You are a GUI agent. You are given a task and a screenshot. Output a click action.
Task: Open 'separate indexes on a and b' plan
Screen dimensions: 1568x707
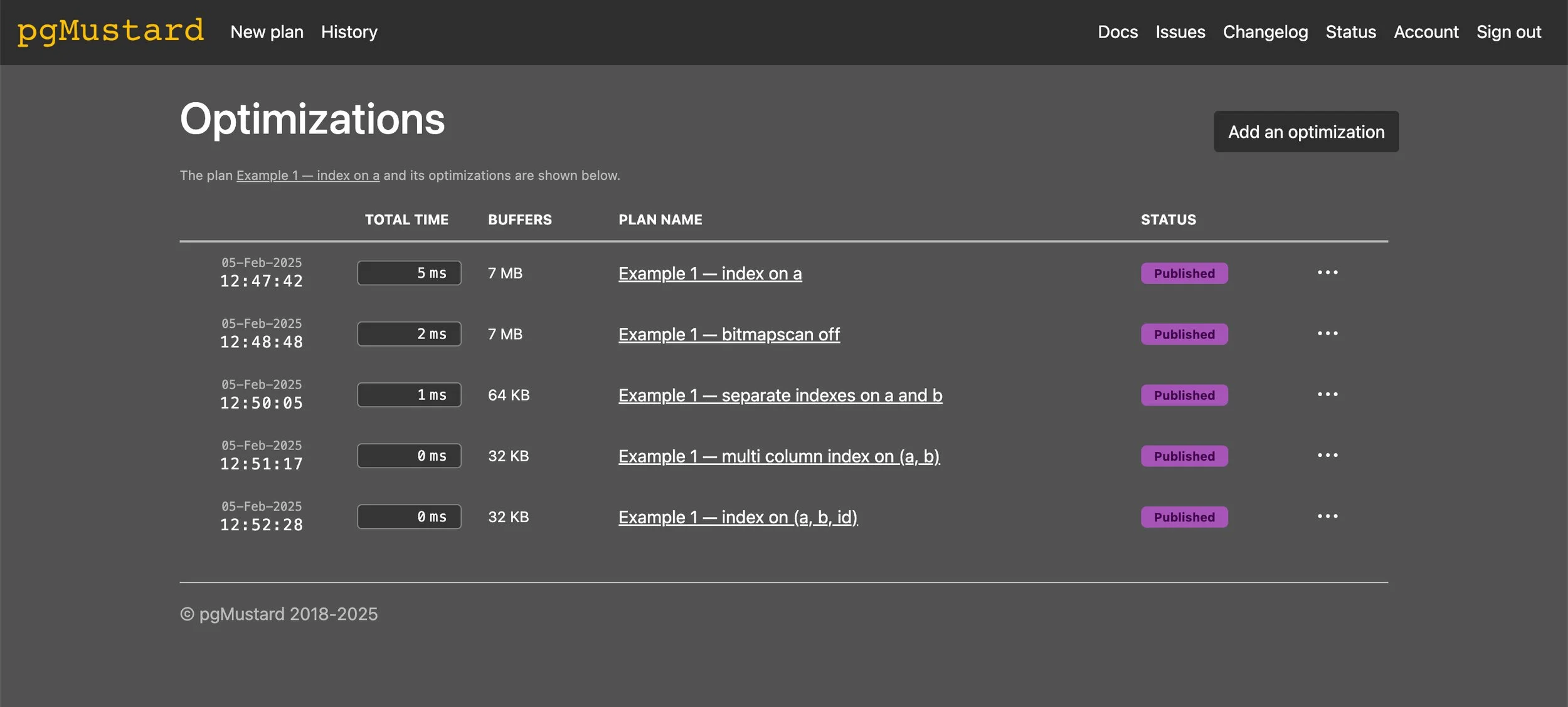click(x=780, y=395)
